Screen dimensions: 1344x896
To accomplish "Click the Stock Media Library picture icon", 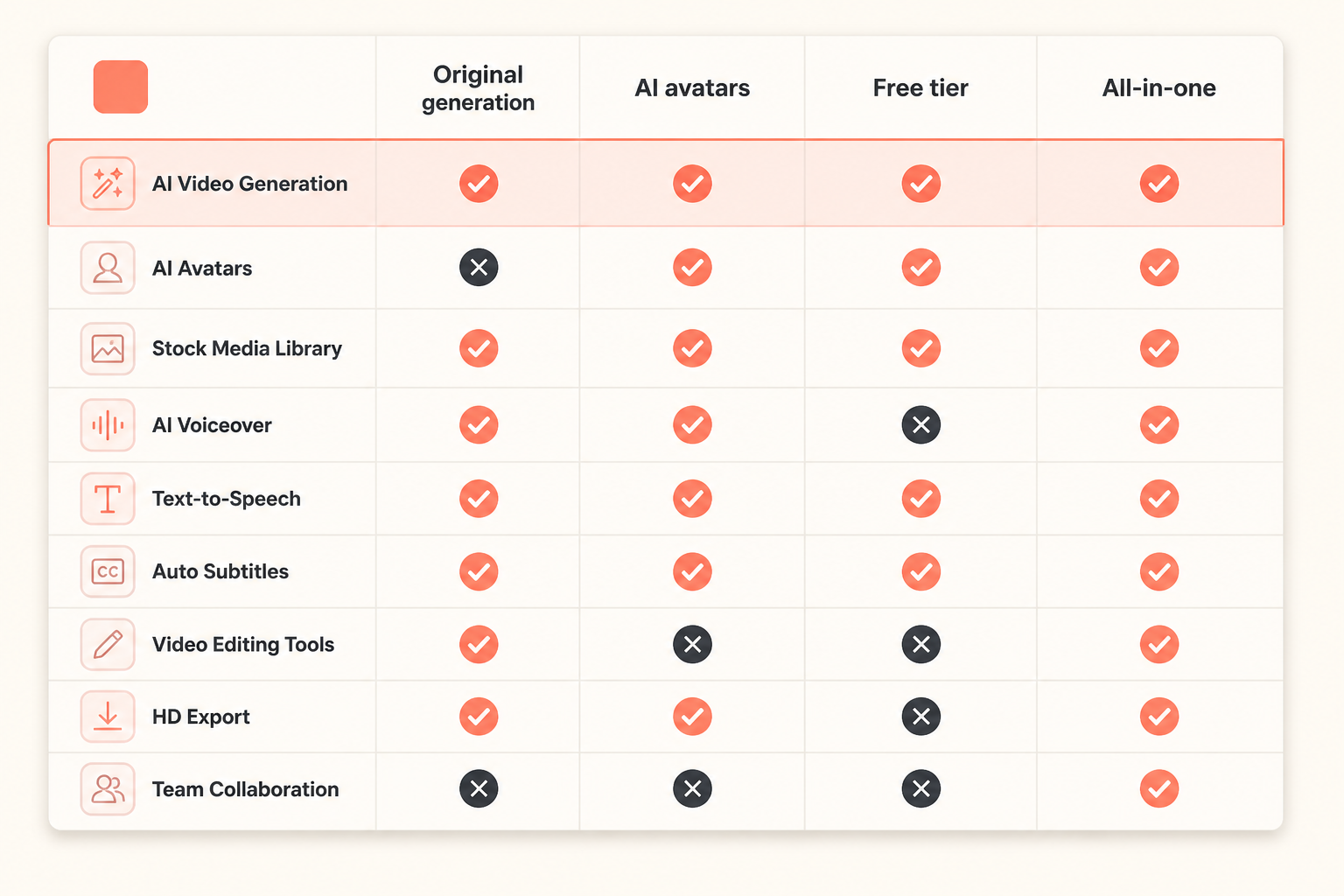I will (108, 348).
